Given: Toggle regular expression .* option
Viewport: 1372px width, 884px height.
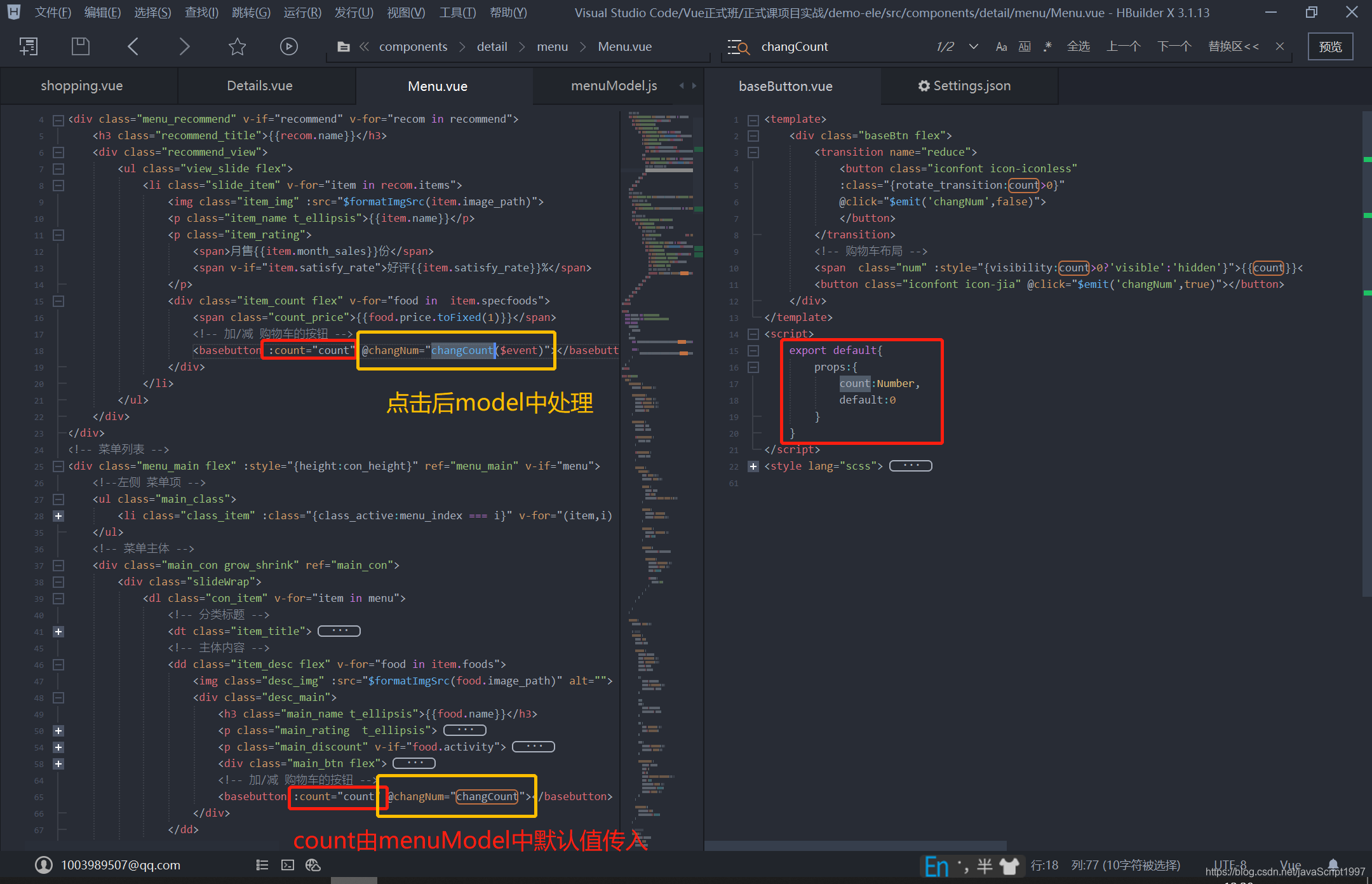Looking at the screenshot, I should click(1047, 46).
